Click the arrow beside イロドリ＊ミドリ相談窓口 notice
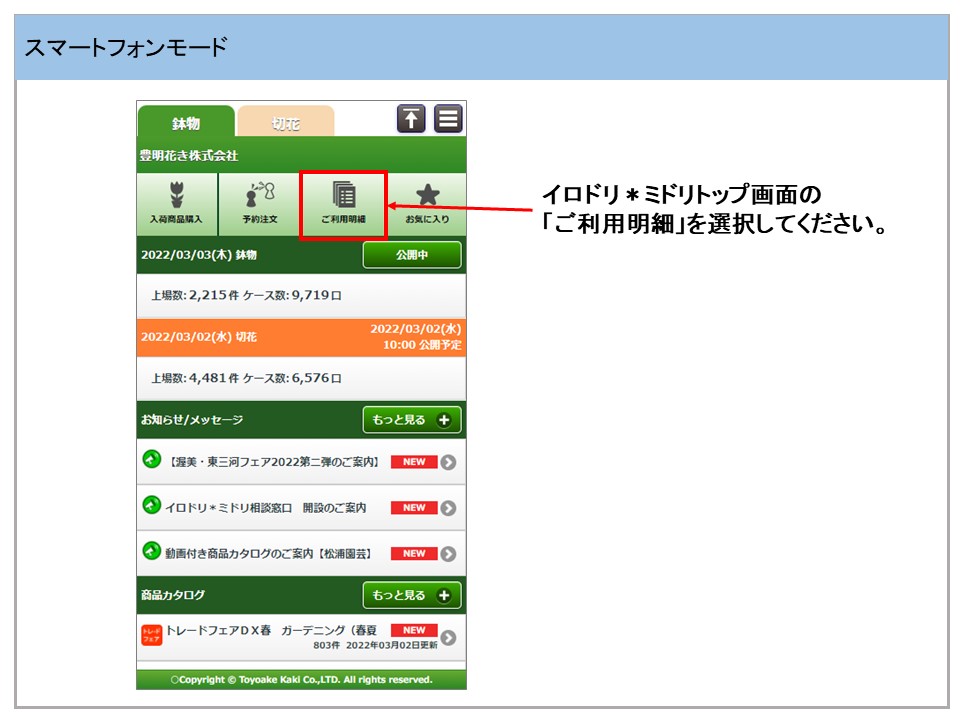Screen dimensions: 960x720 (449, 508)
